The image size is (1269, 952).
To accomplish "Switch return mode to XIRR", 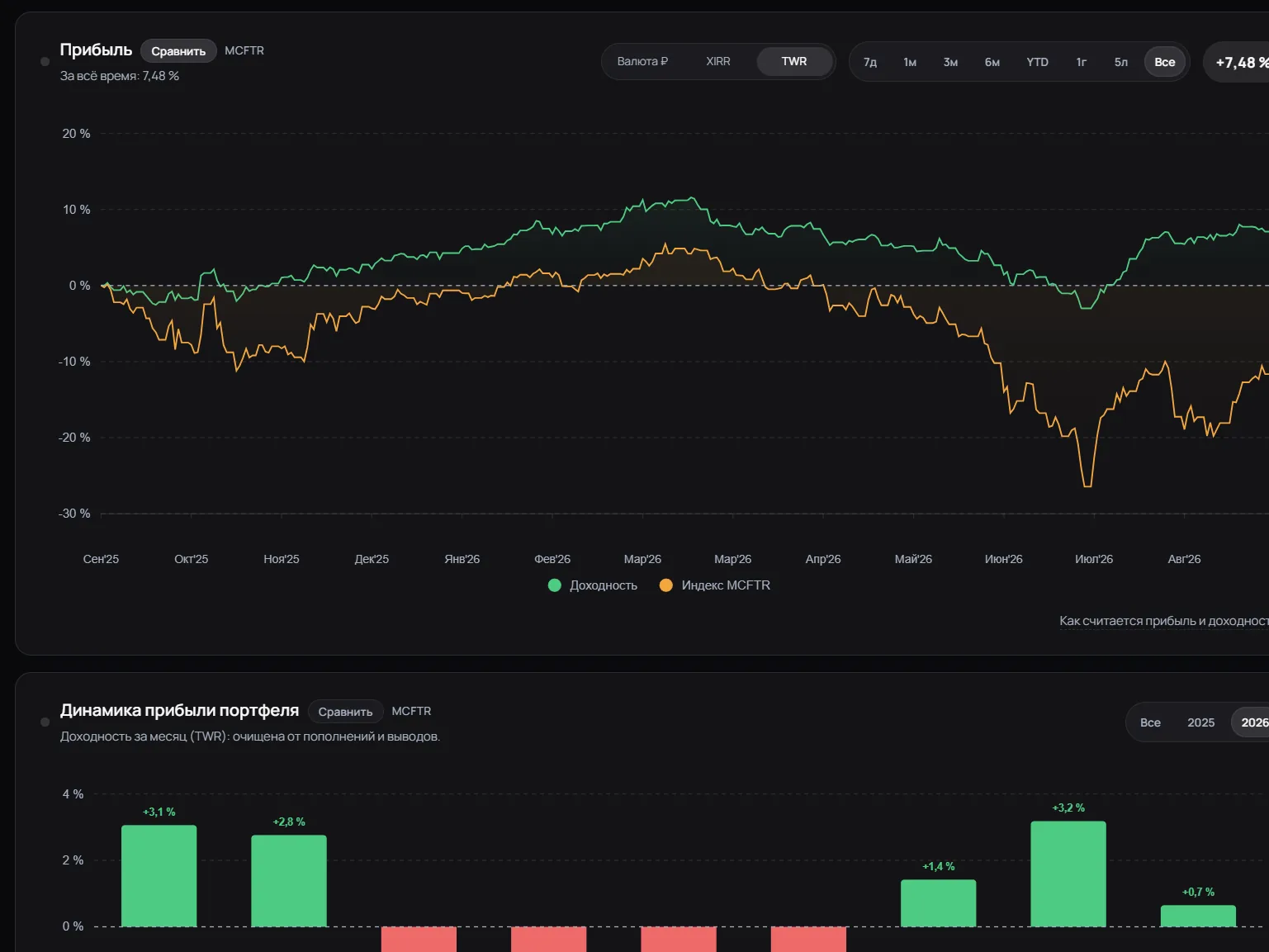I will click(x=718, y=62).
